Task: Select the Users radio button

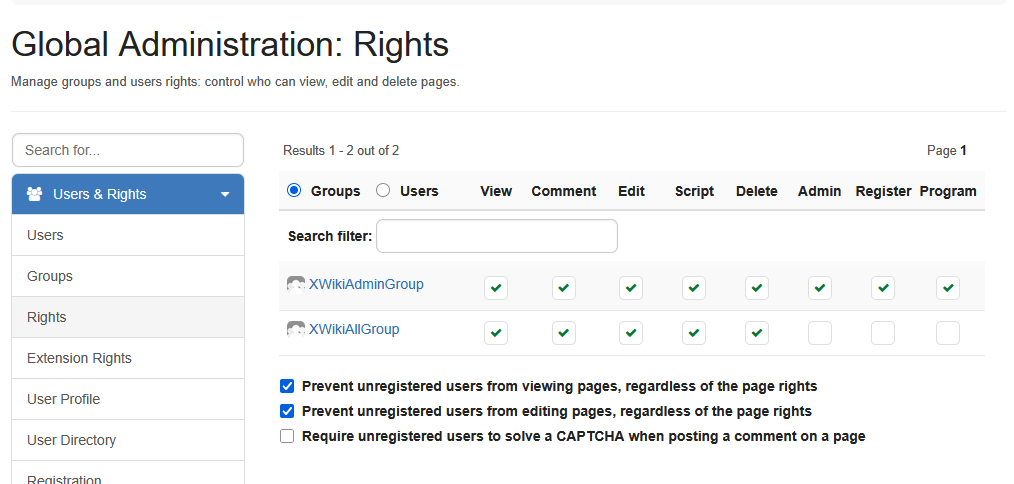Action: [x=383, y=191]
